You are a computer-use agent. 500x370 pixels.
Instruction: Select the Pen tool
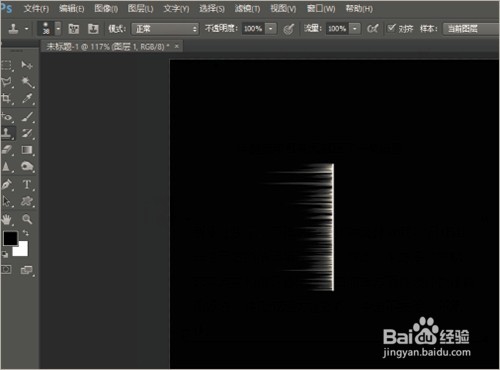[x=7, y=184]
